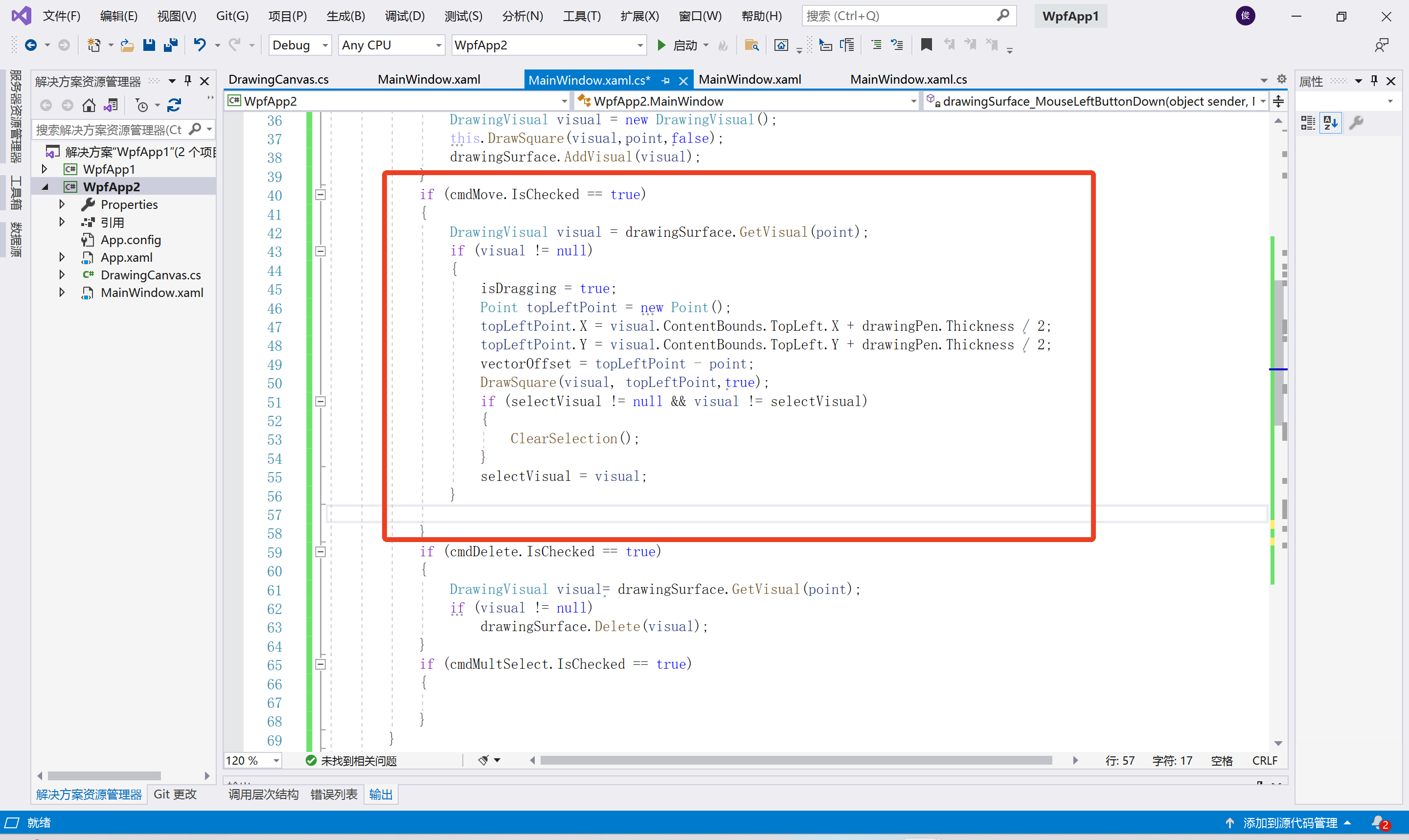Screen dimensions: 1409x840
Task: Switch to the DrawingCanvas.cs tab
Action: (278, 80)
